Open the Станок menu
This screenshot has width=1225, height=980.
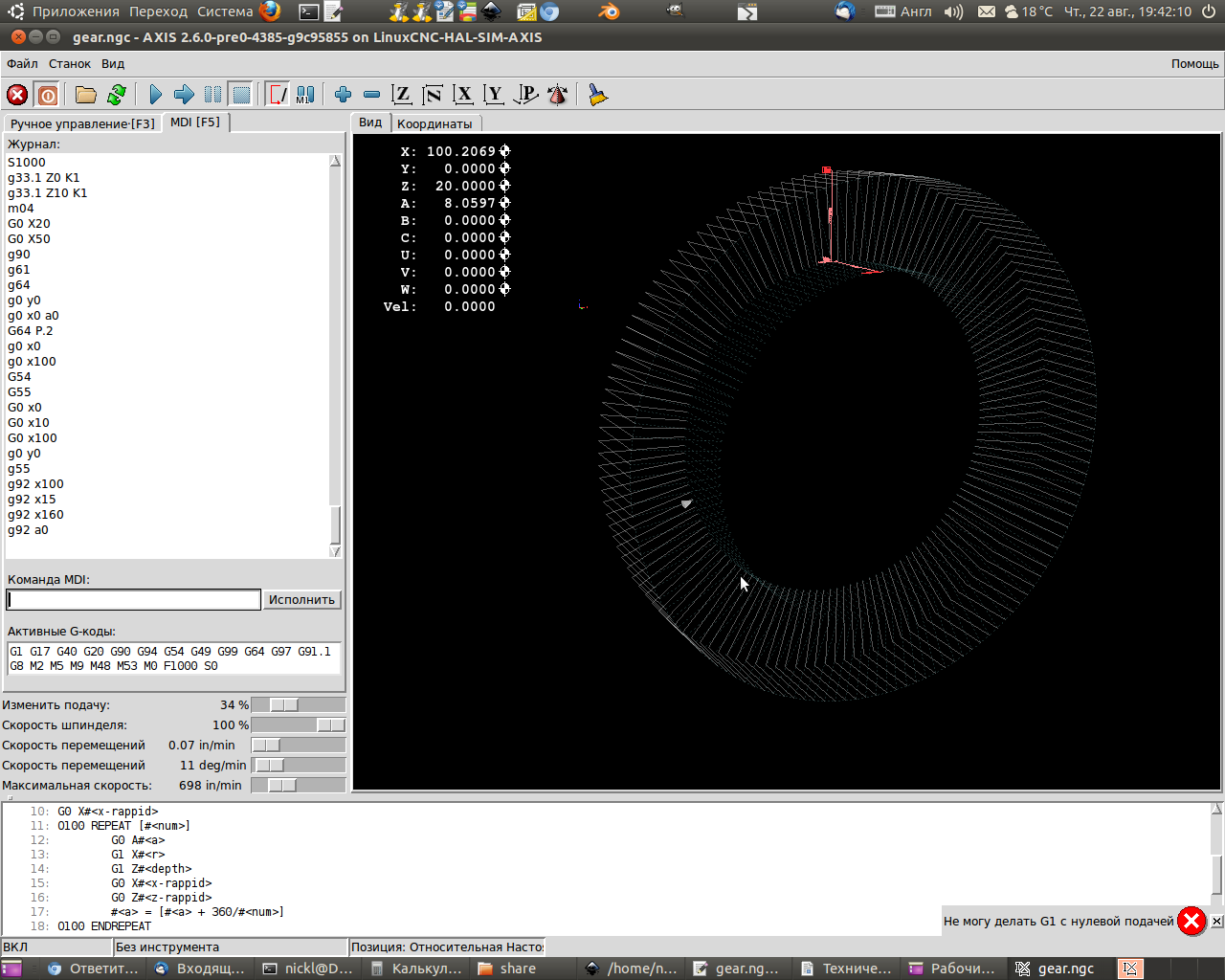coord(70,64)
